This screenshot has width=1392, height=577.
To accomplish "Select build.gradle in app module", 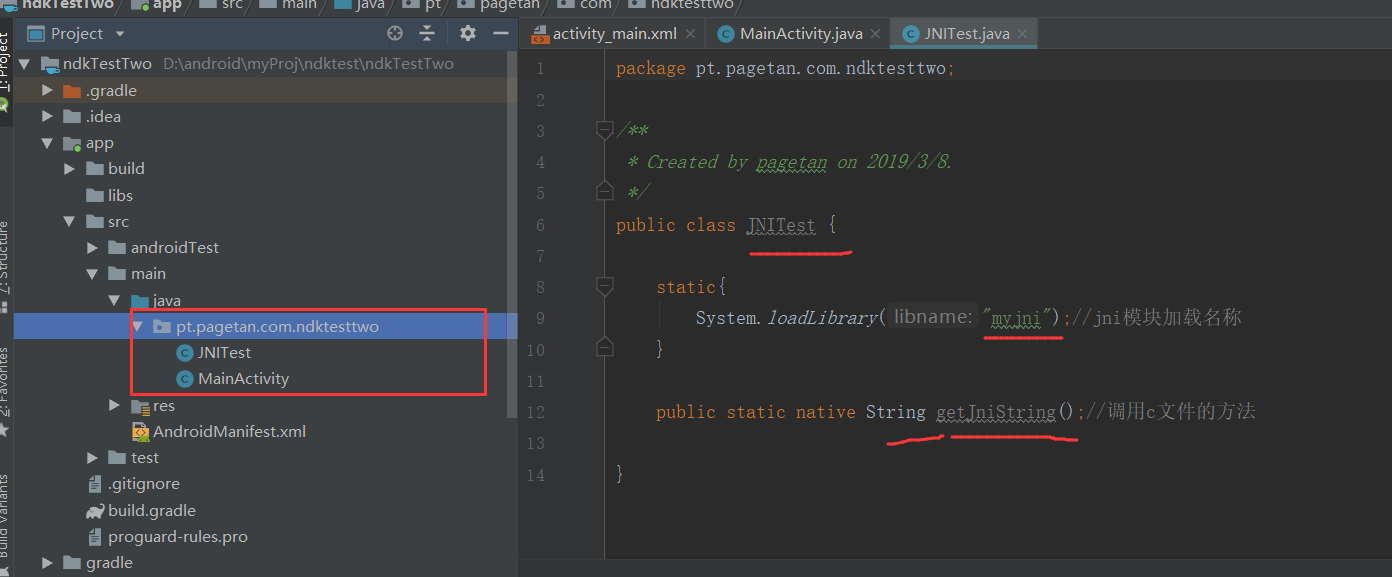I will (x=151, y=510).
